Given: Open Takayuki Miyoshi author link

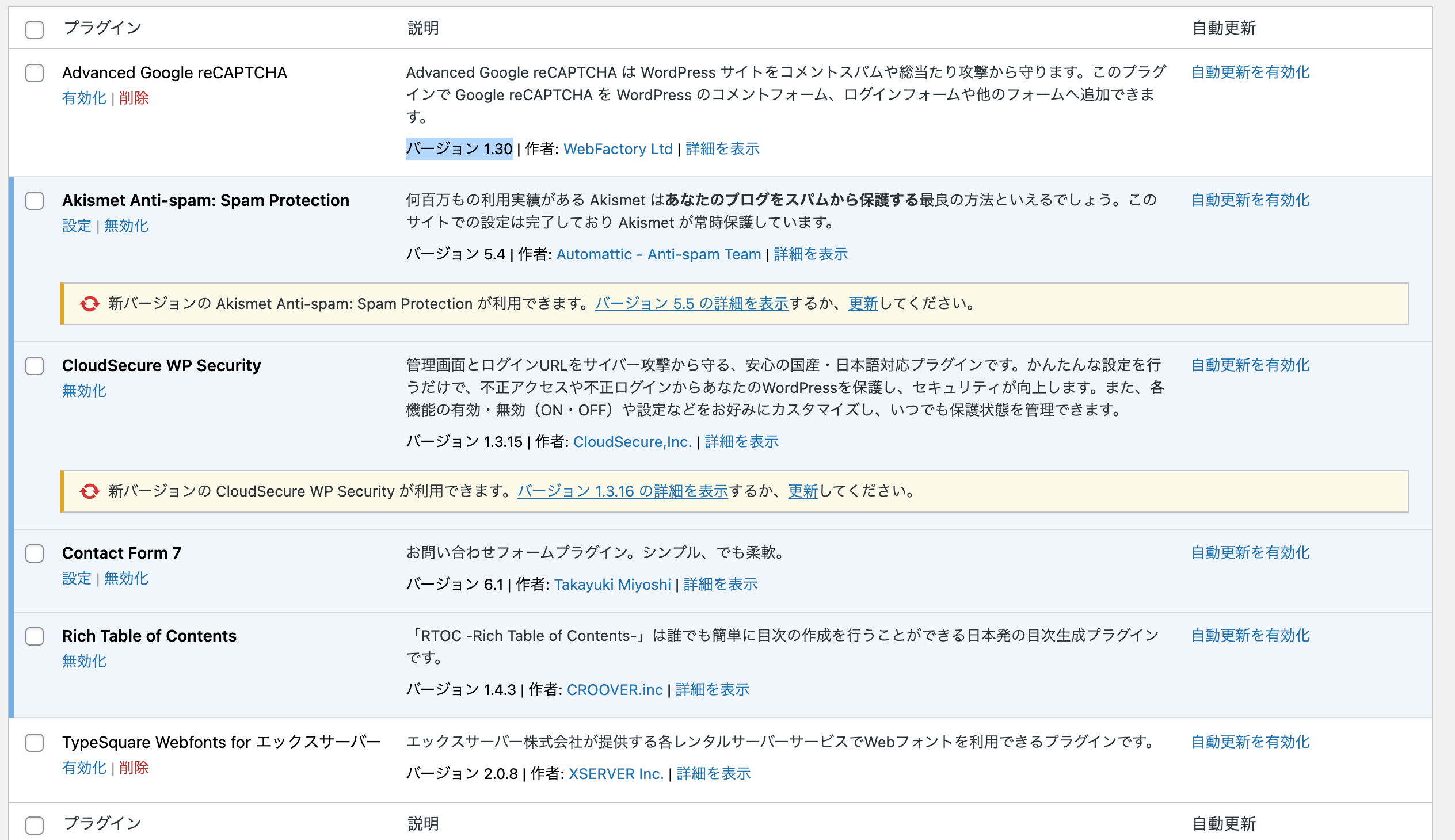Looking at the screenshot, I should [612, 585].
